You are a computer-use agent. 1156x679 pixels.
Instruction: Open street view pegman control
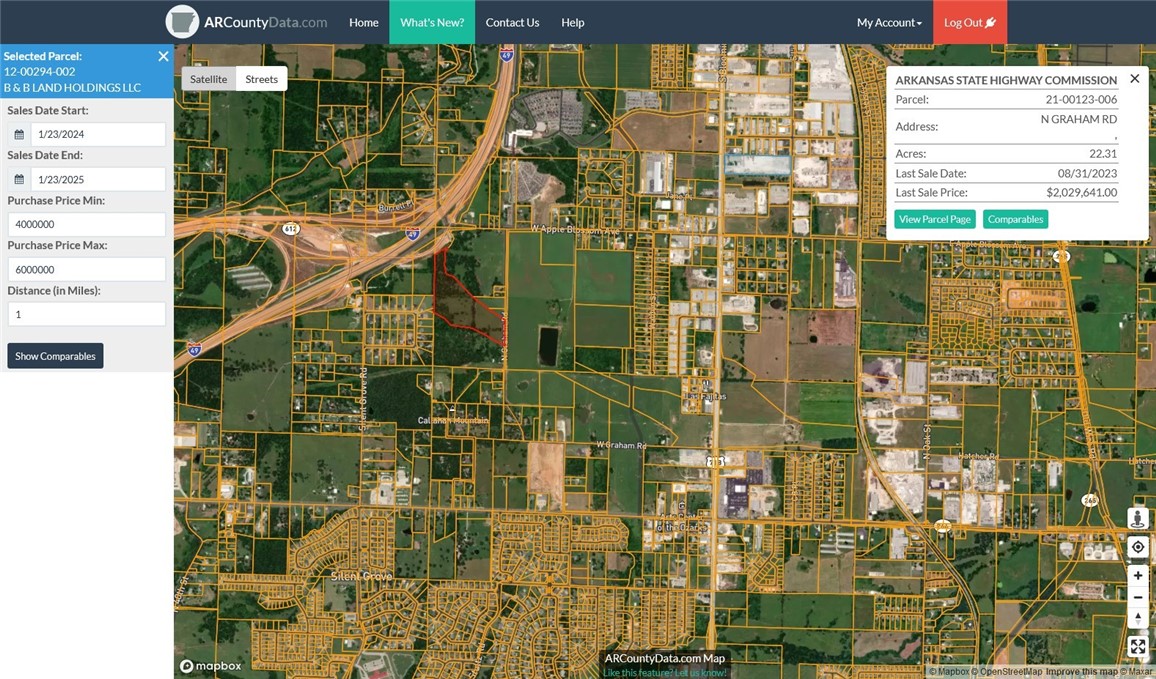pos(1137,518)
